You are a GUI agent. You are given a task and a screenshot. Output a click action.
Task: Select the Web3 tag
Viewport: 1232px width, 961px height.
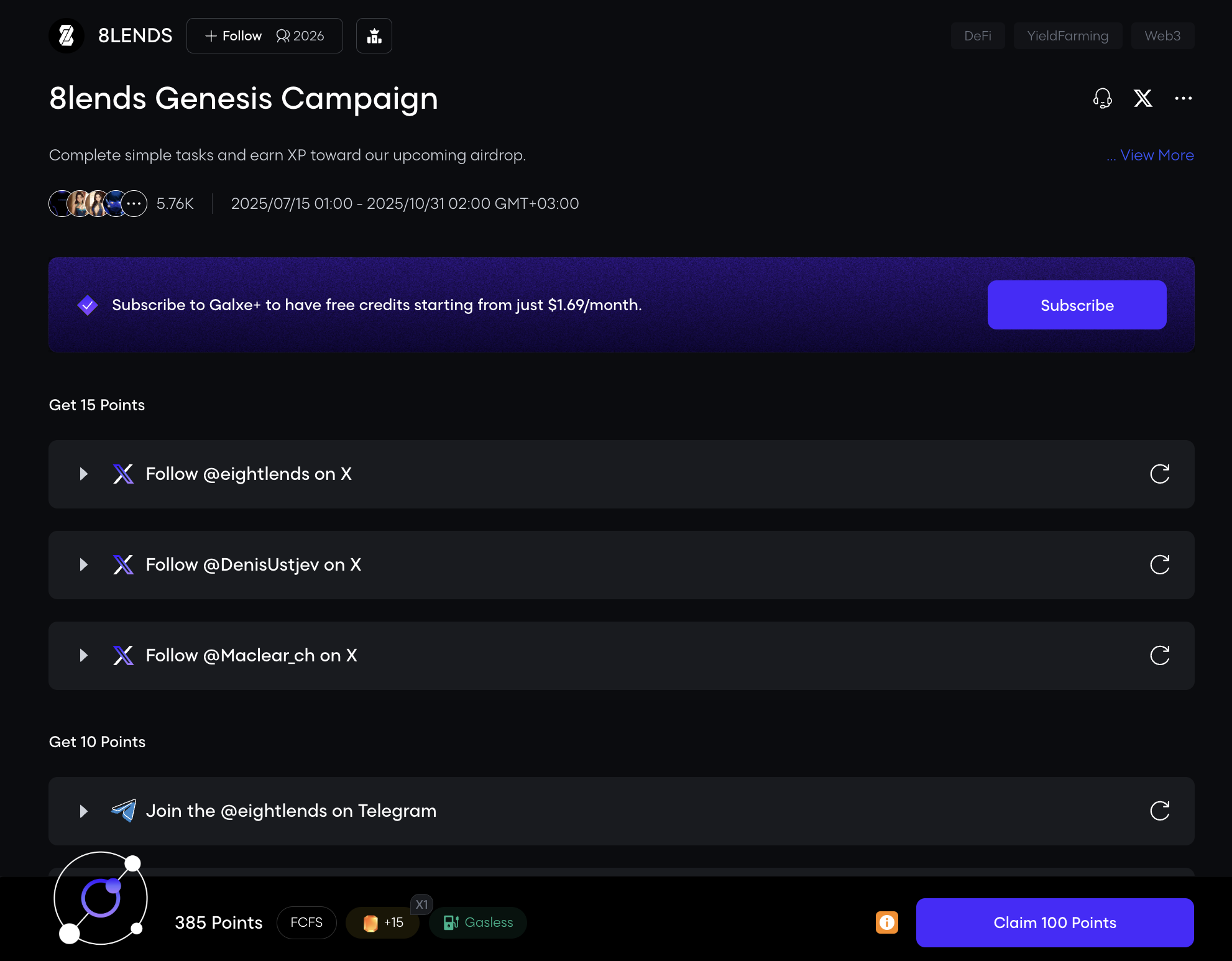click(1162, 36)
